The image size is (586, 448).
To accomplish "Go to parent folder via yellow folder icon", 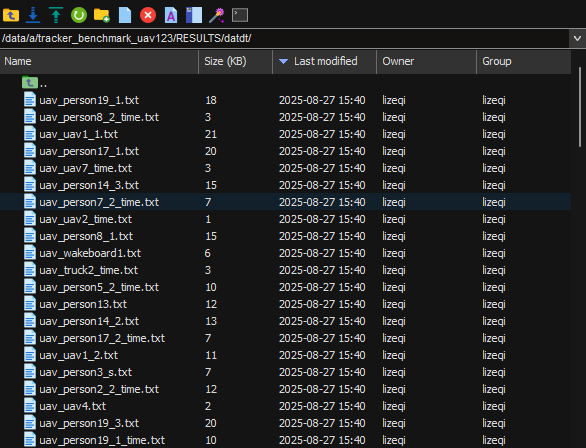I will pyautogui.click(x=11, y=15).
